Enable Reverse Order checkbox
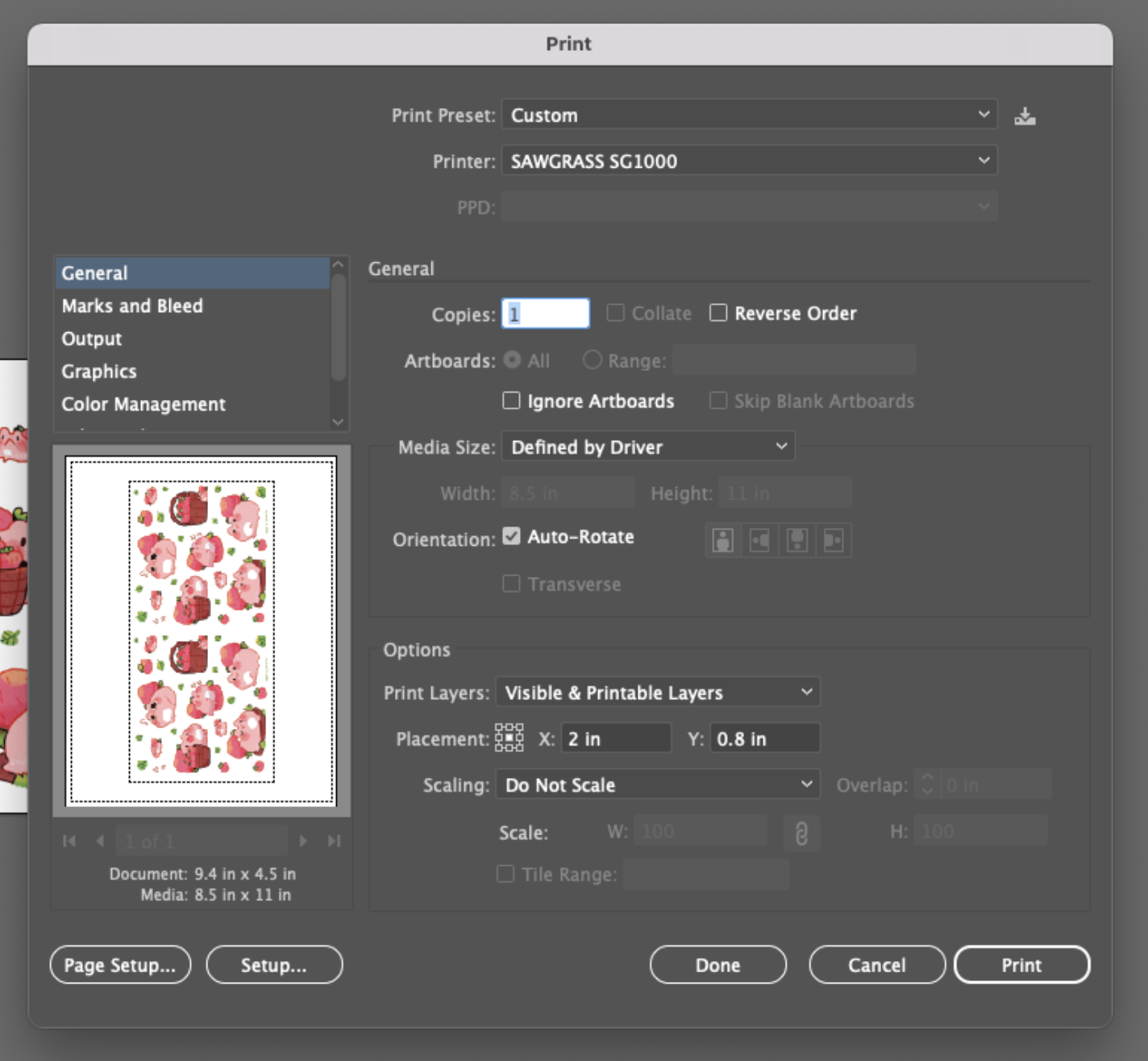This screenshot has width=1148, height=1061. tap(717, 313)
